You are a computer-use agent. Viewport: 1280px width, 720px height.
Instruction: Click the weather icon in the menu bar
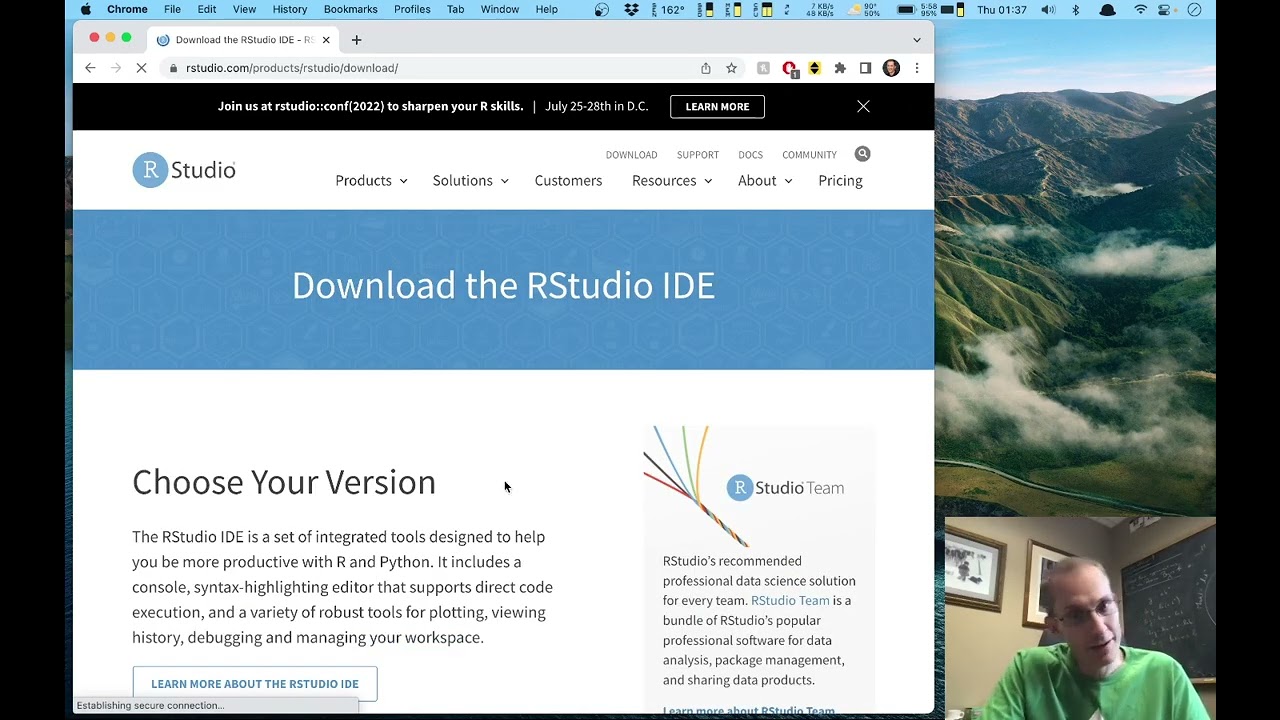click(x=863, y=10)
